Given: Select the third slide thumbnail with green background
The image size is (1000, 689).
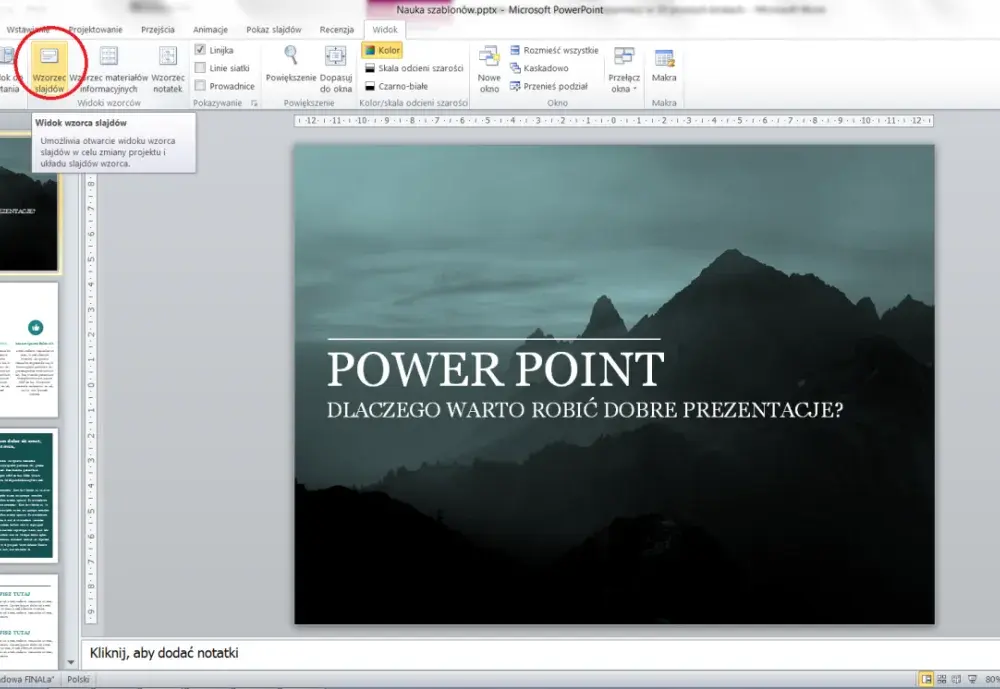Looking at the screenshot, I should pos(28,496).
